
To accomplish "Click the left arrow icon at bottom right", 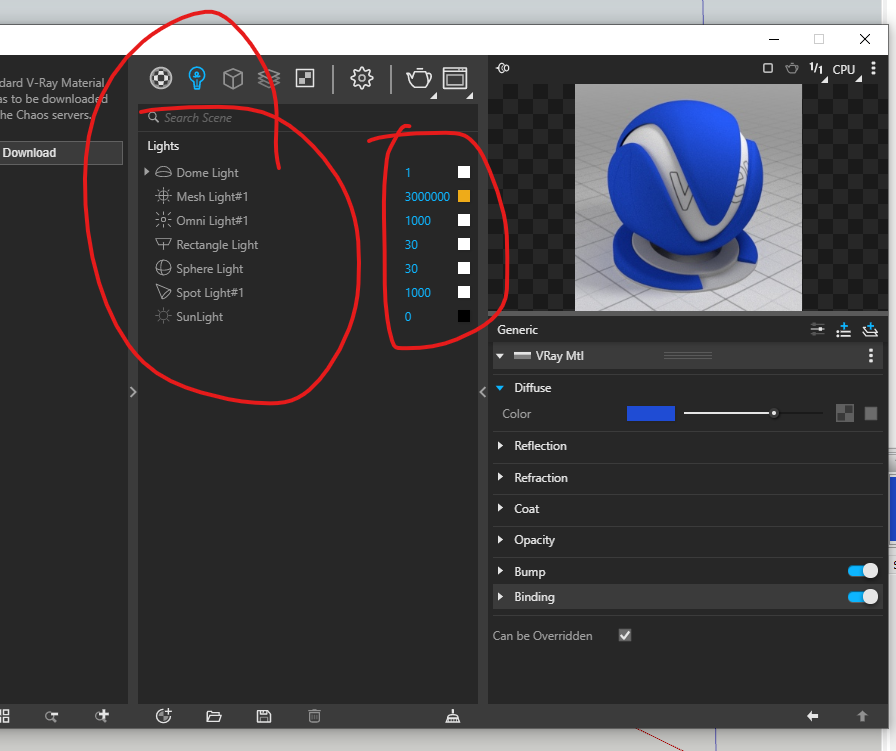I will [813, 716].
